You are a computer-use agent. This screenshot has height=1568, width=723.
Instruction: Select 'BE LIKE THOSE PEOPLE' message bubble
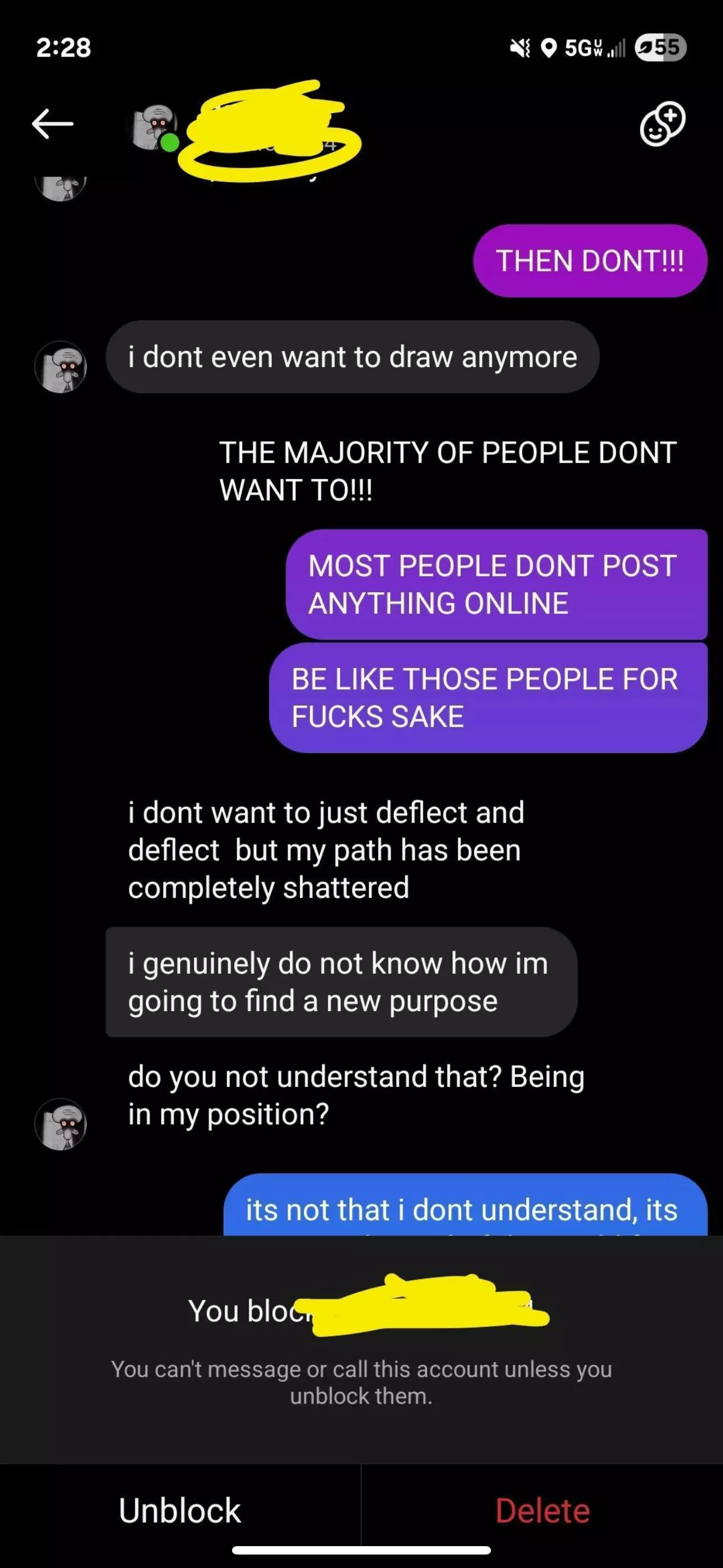(x=488, y=698)
